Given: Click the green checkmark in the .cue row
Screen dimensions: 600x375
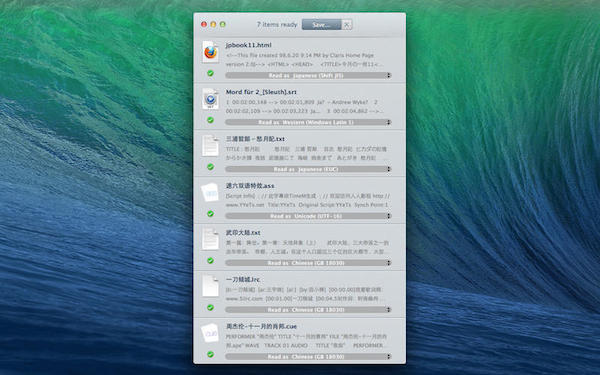Looking at the screenshot, I should tap(210, 354).
